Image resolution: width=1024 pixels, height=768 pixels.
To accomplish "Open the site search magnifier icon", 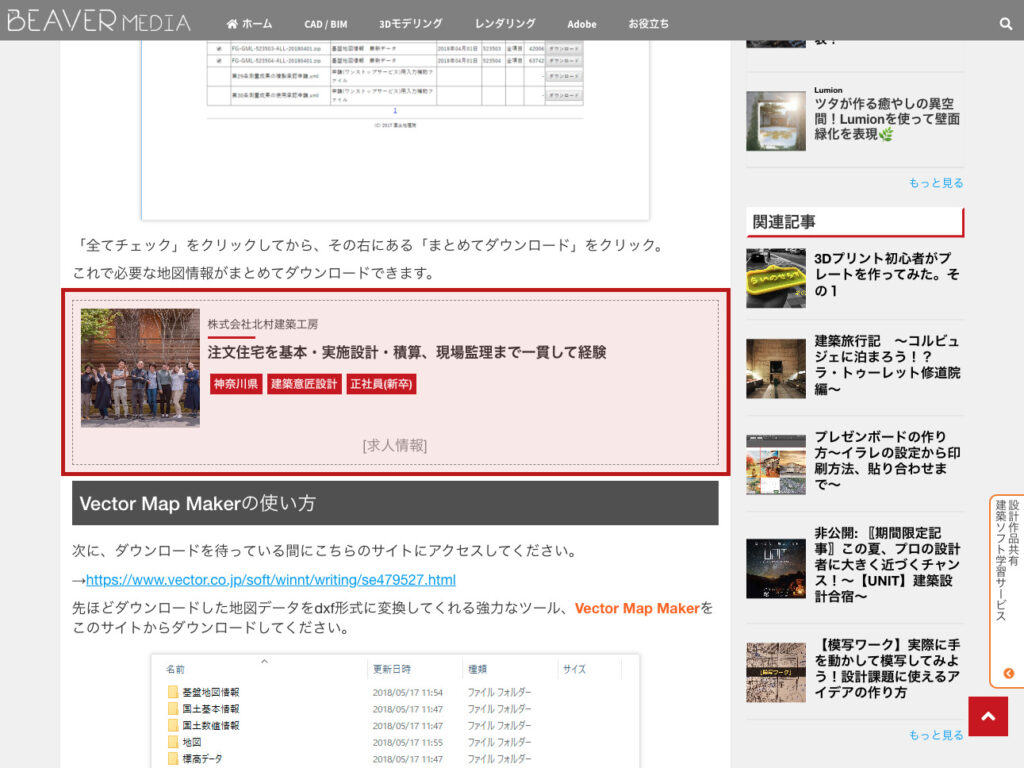I will point(1006,23).
